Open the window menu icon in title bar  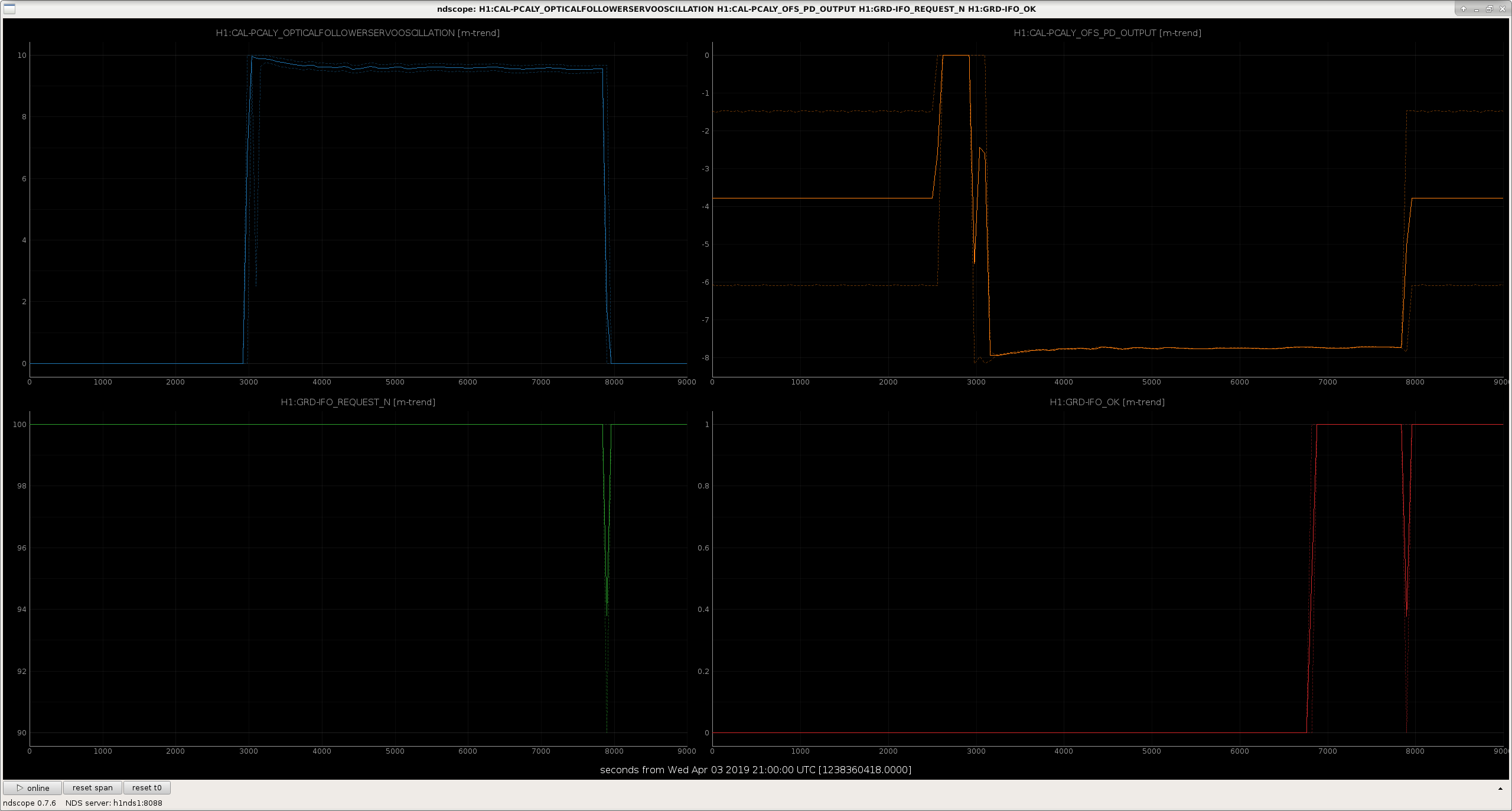tap(9, 9)
